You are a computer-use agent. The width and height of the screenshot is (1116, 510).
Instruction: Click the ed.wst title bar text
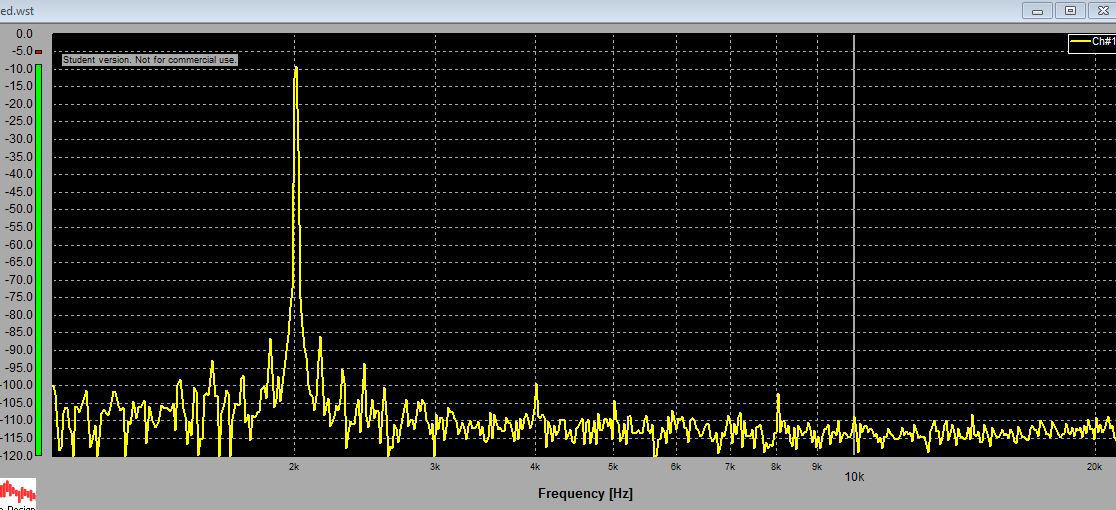pos(17,11)
